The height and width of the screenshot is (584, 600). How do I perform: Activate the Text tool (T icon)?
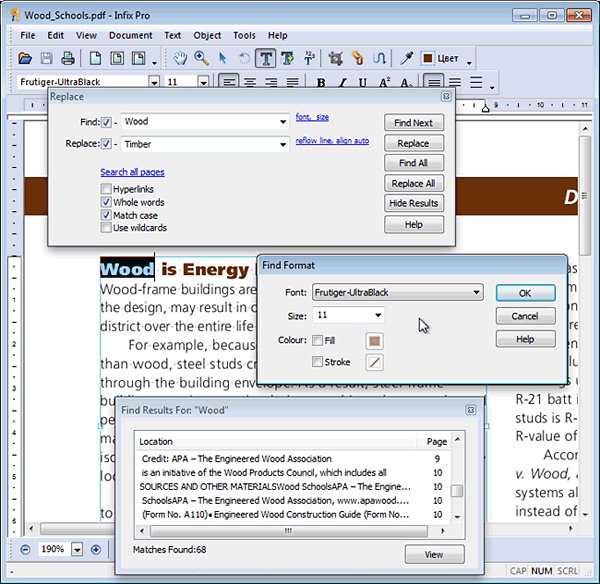pyautogui.click(x=267, y=59)
